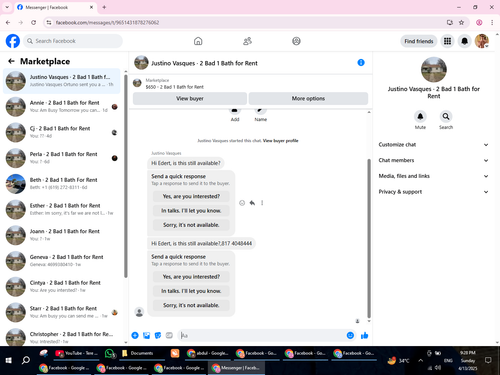Viewport: 500px width, 375px height.
Task: Open Perla conversation
Action: click(x=62, y=158)
